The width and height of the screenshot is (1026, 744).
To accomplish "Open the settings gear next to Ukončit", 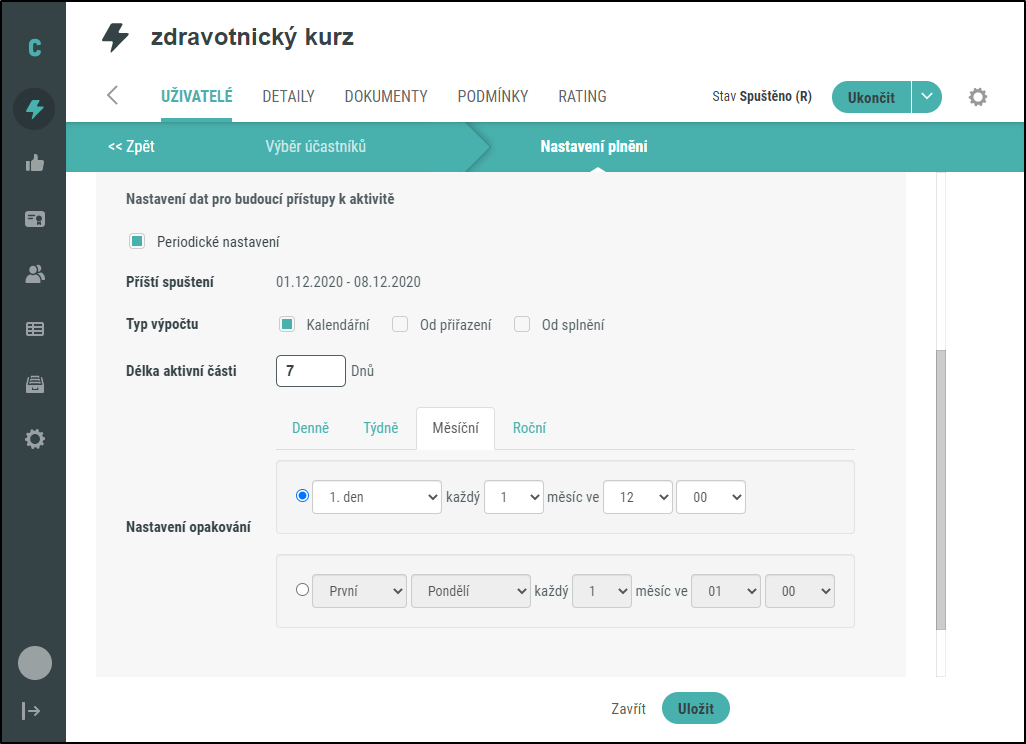I will [x=977, y=97].
